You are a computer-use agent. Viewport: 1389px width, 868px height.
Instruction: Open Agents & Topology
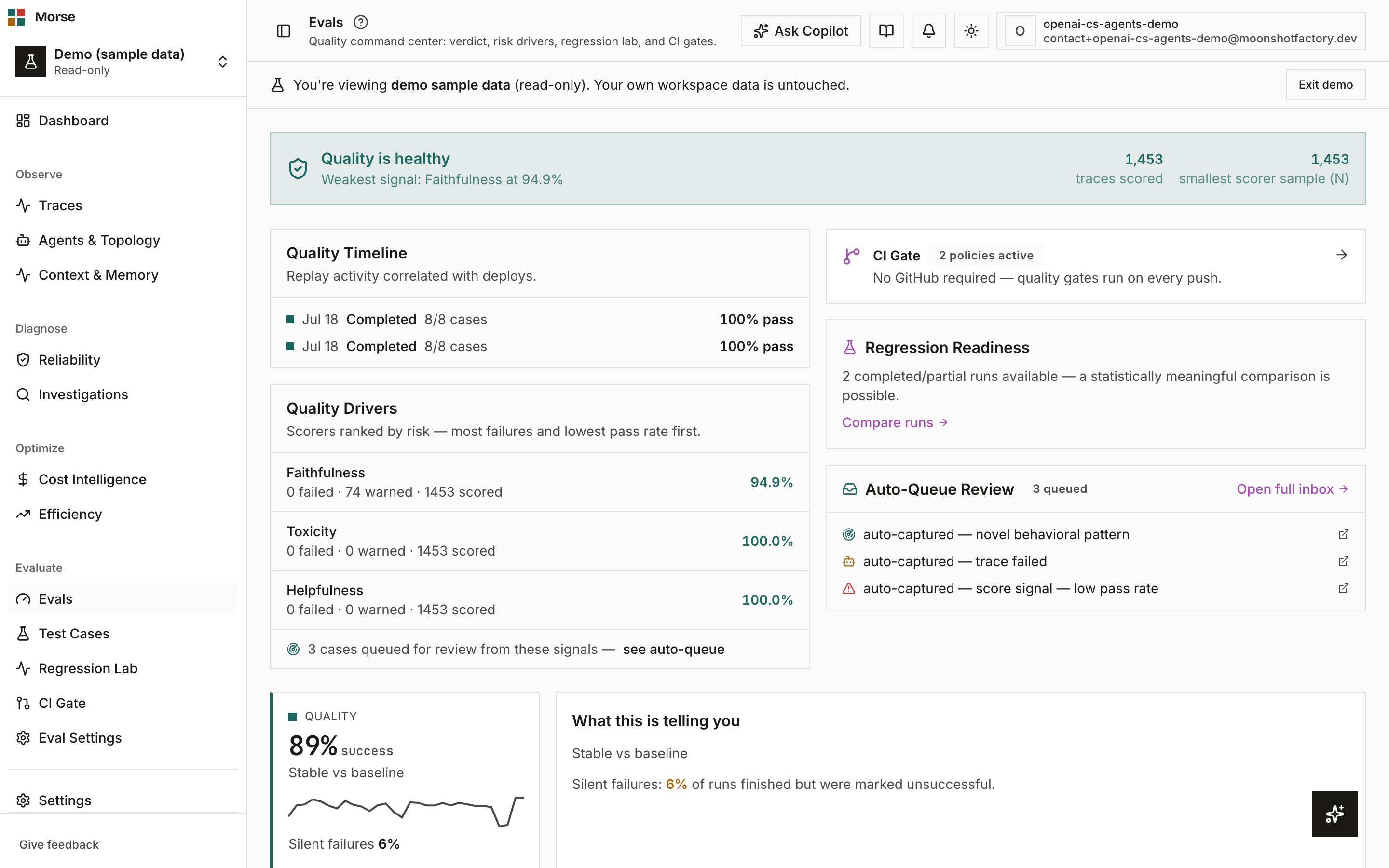123,240
